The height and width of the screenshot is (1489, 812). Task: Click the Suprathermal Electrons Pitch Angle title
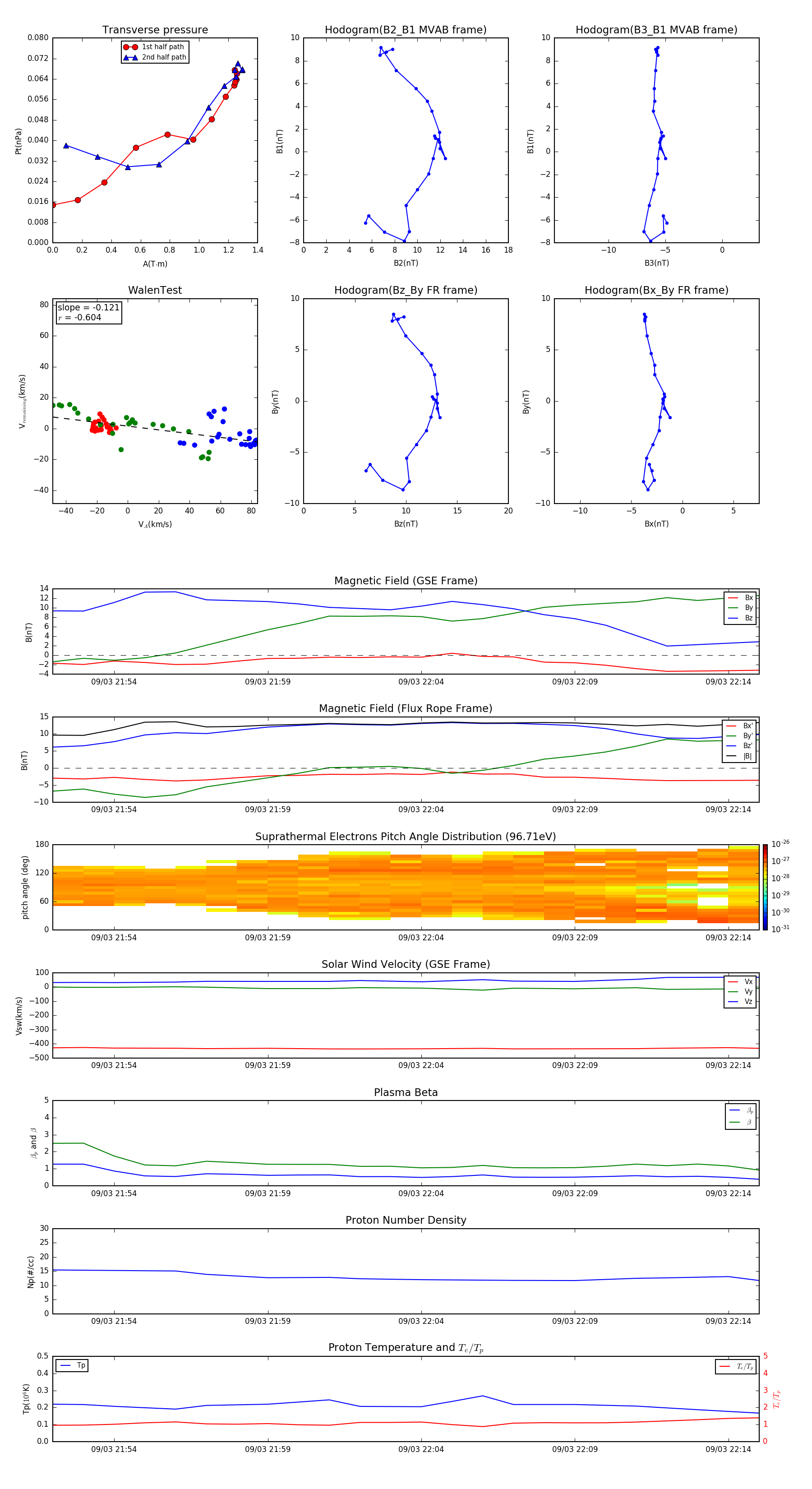pyautogui.click(x=406, y=837)
